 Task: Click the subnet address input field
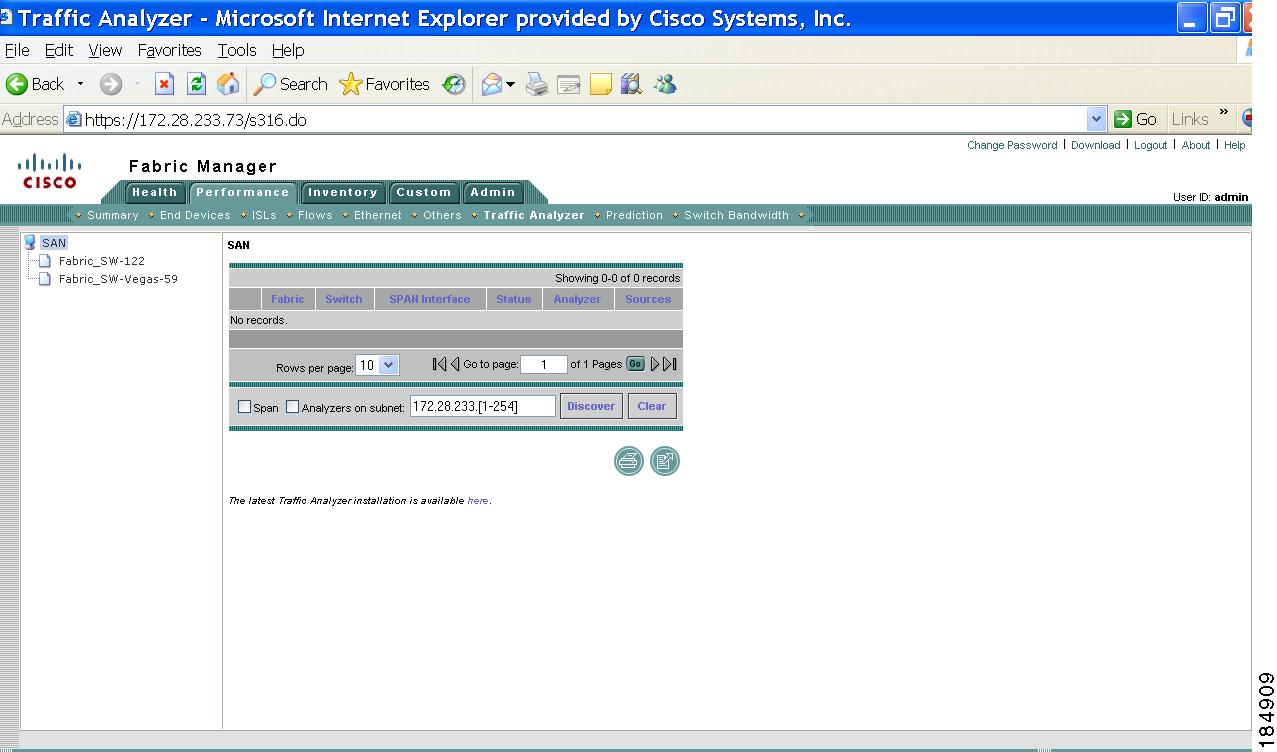[x=482, y=406]
